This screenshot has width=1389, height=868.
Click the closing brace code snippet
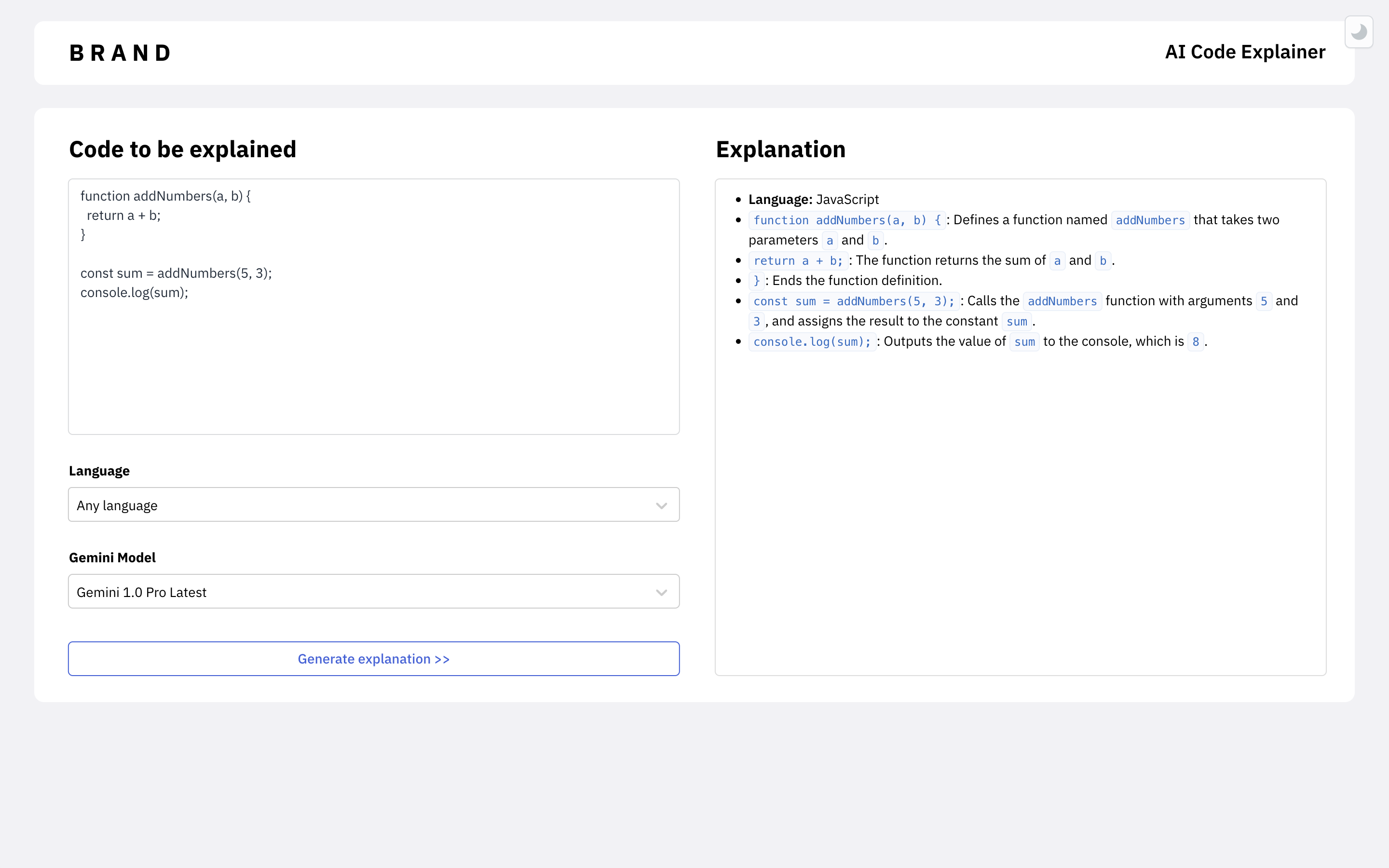coord(756,281)
